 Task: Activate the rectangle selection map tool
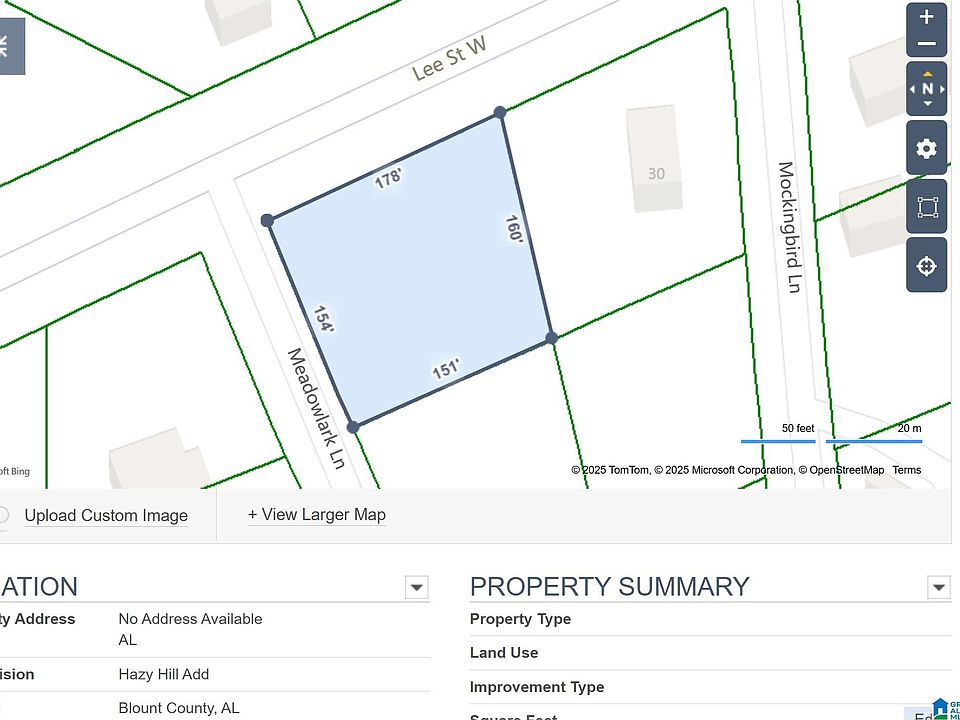(x=926, y=207)
